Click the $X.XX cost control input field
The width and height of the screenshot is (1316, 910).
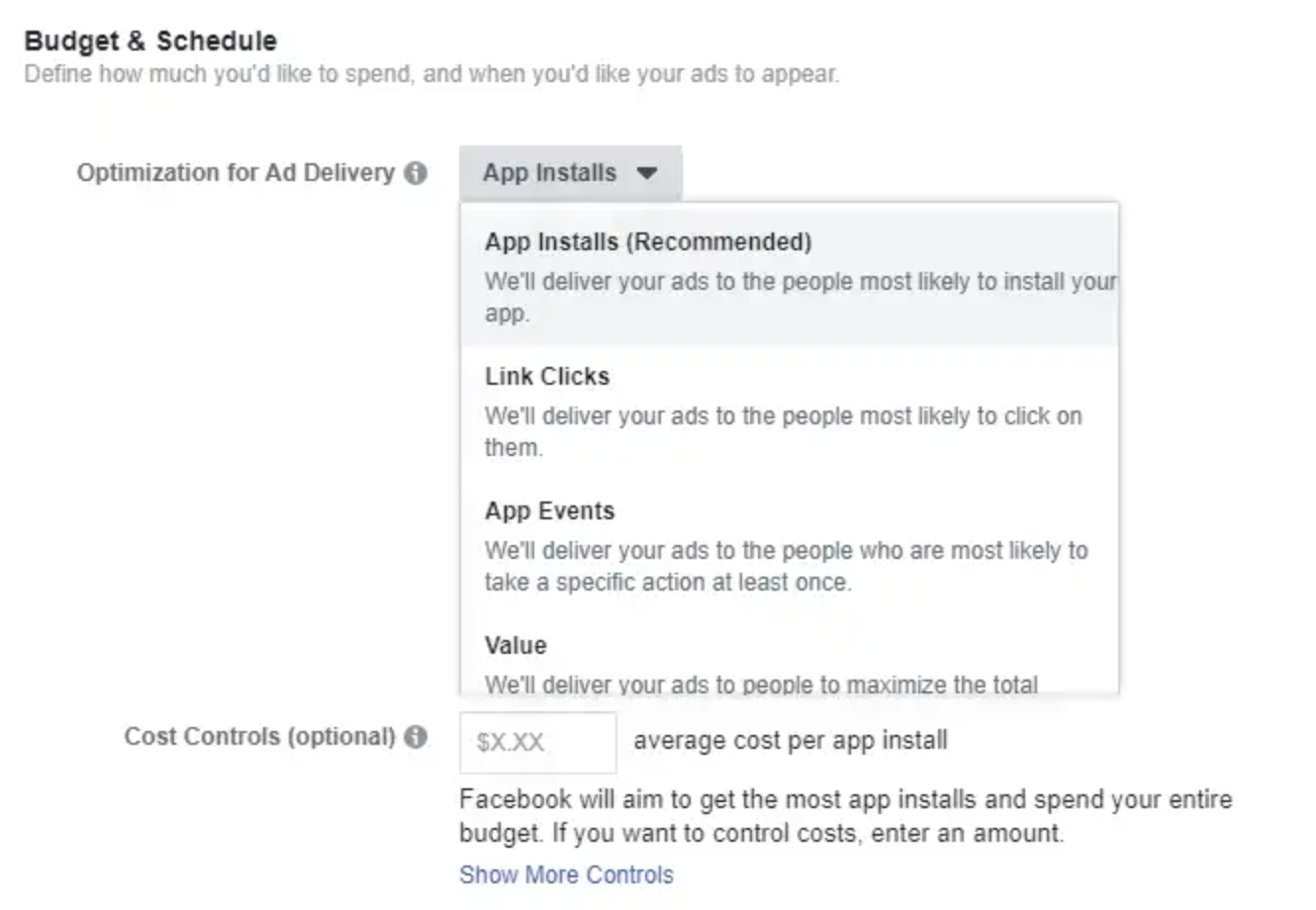537,742
